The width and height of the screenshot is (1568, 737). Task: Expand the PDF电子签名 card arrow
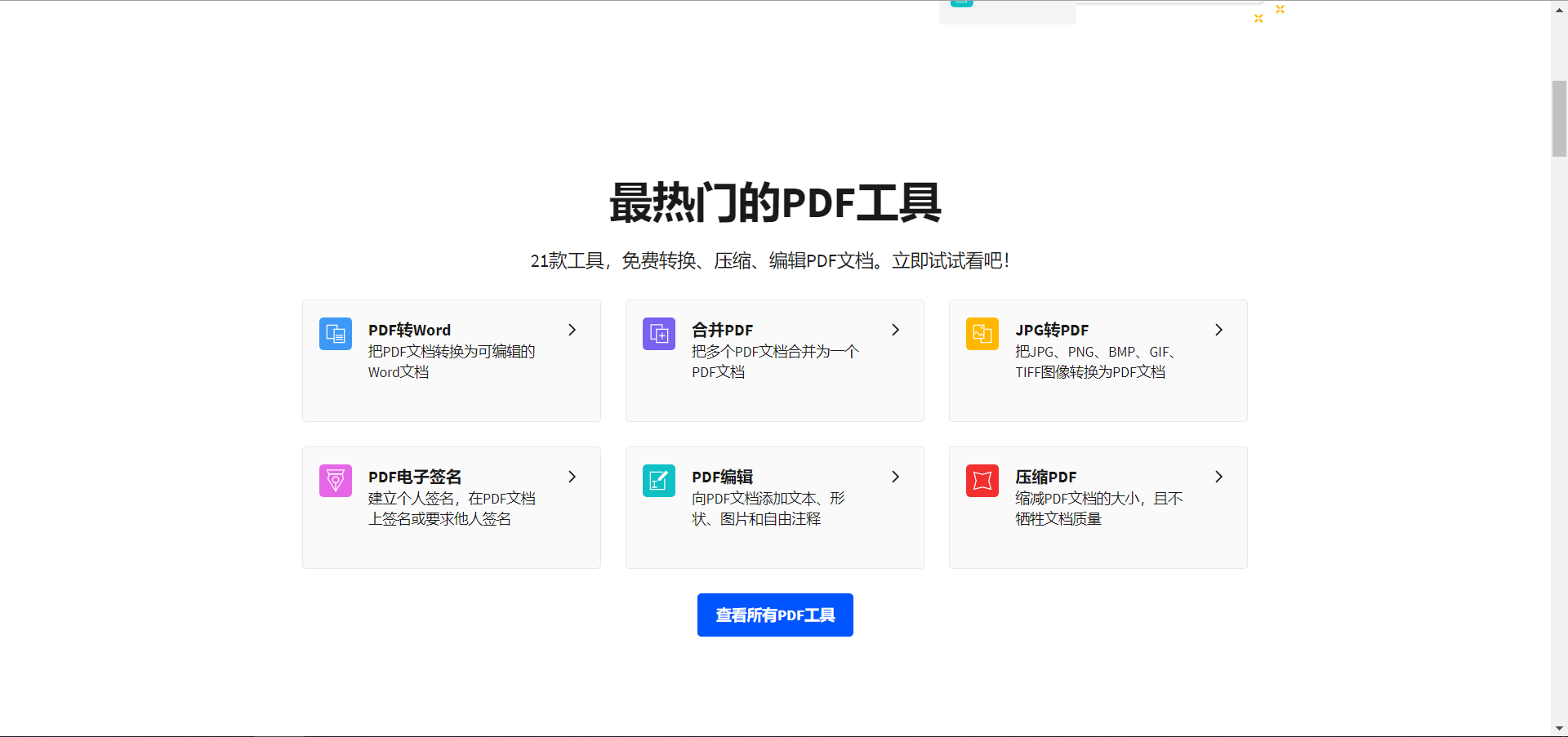click(572, 477)
